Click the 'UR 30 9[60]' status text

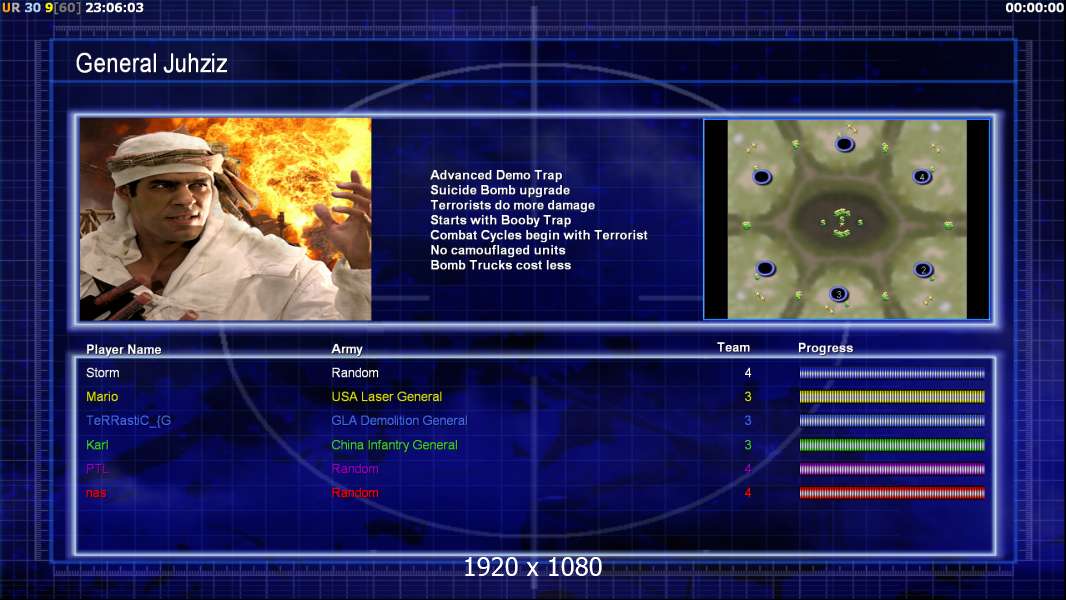(x=41, y=7)
